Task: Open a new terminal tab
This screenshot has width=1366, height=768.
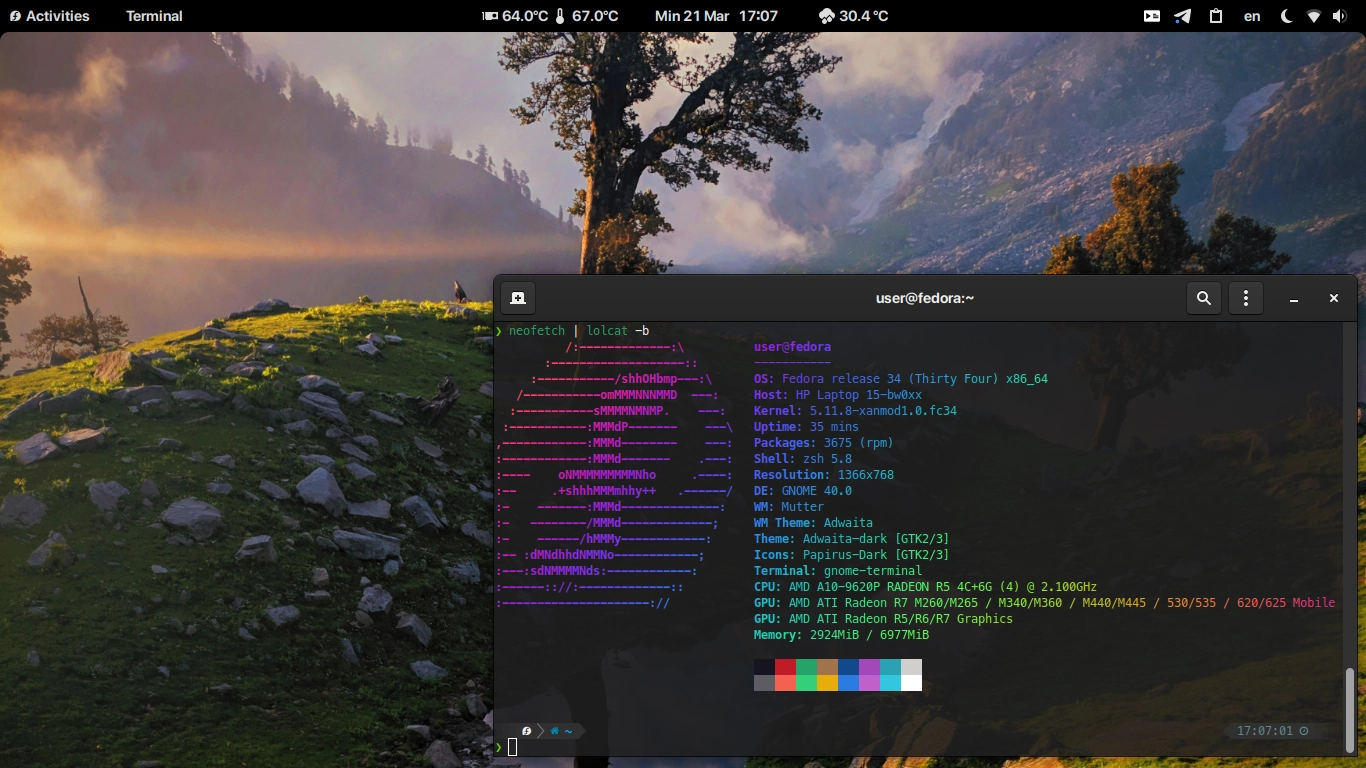Action: coord(518,298)
